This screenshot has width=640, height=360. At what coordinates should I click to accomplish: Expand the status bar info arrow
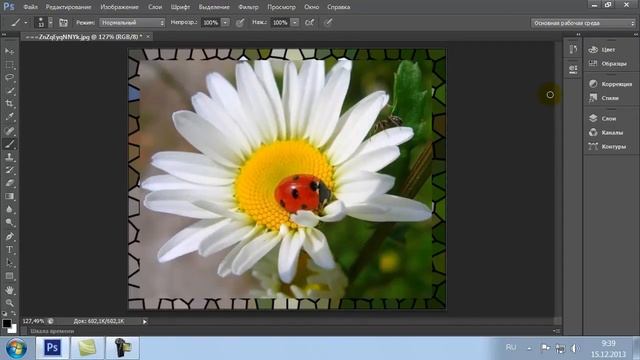(144, 322)
